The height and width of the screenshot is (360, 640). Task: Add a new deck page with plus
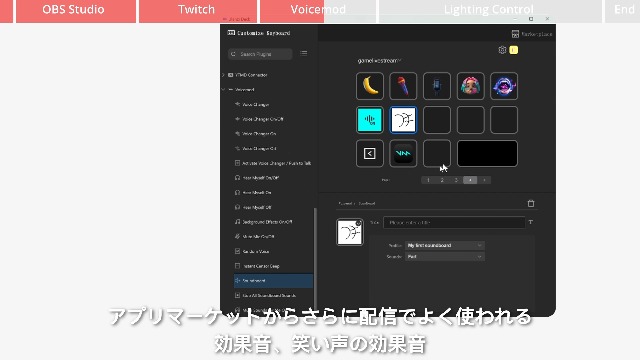[x=484, y=180]
